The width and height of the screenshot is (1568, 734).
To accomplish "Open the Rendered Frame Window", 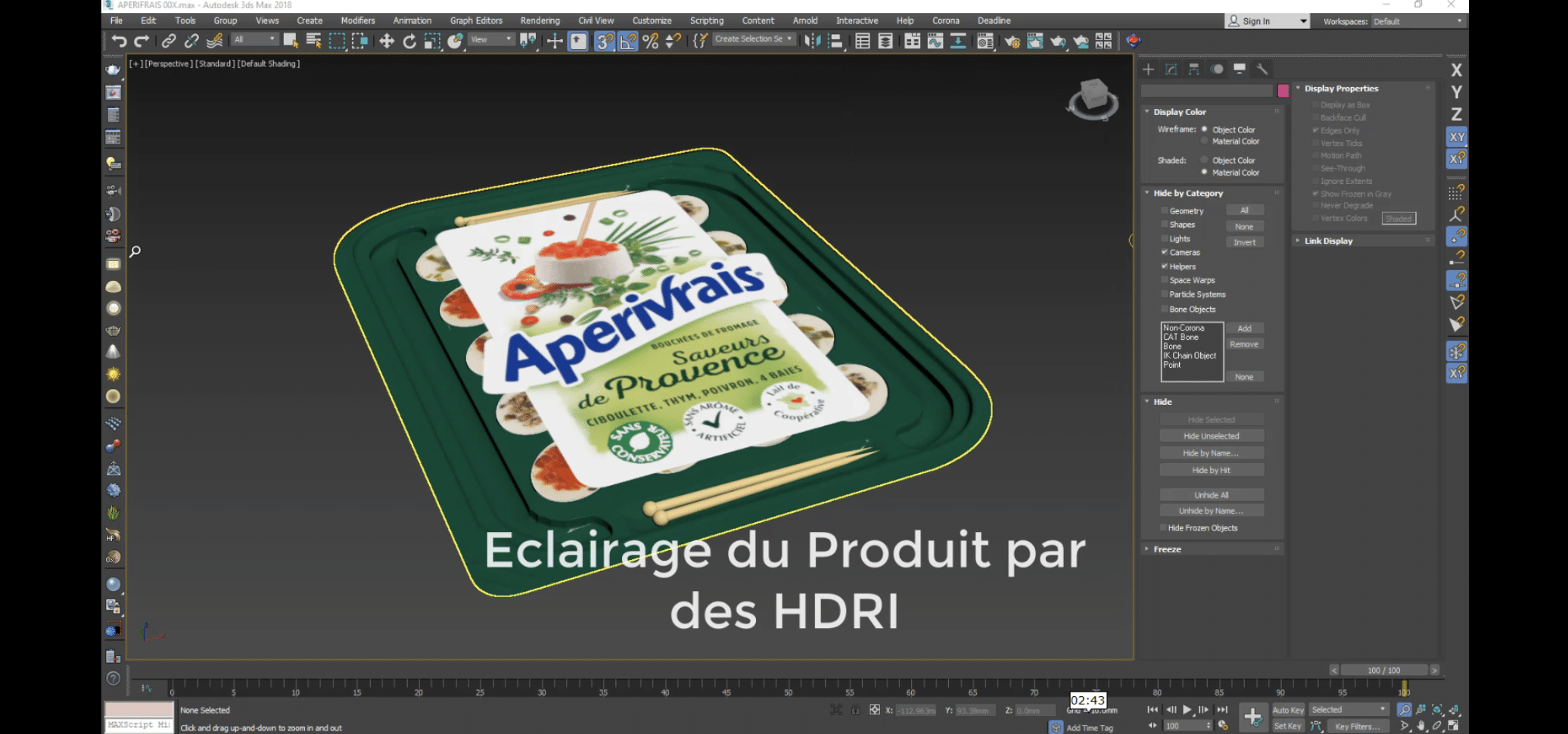I will (1035, 41).
